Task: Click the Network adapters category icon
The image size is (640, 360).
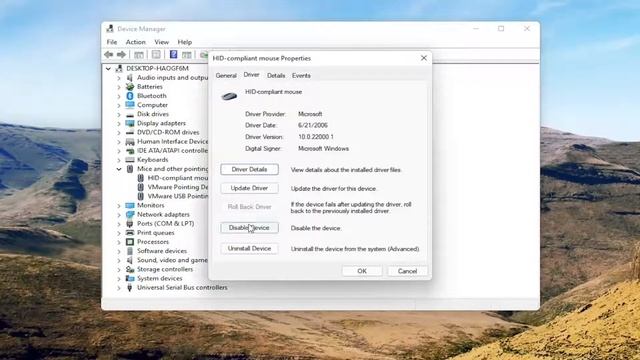Action: coord(130,214)
